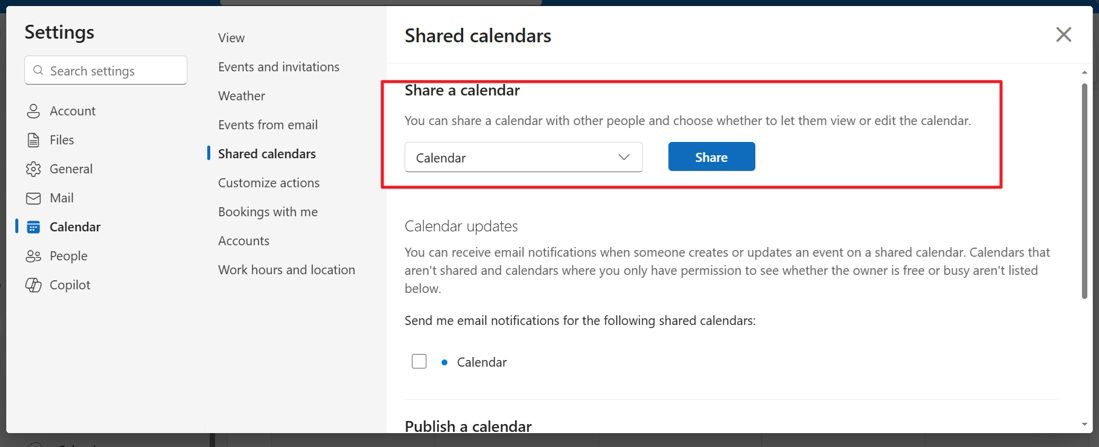
Task: Click the Calendar icon in sidebar
Action: click(x=34, y=227)
